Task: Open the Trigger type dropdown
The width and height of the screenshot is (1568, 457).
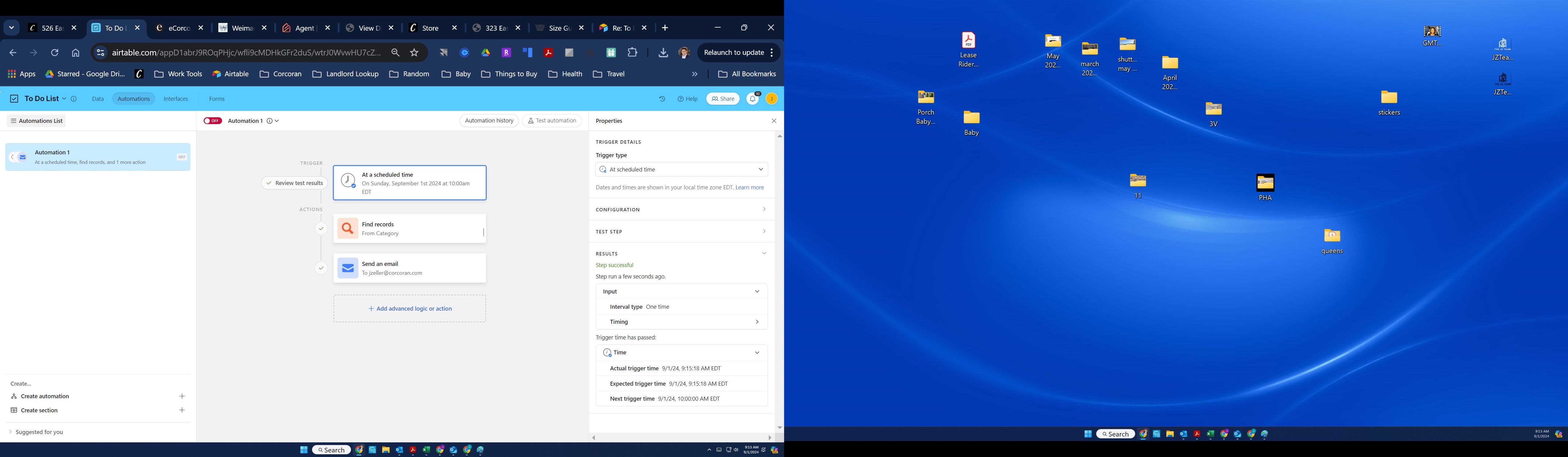Action: [681, 169]
